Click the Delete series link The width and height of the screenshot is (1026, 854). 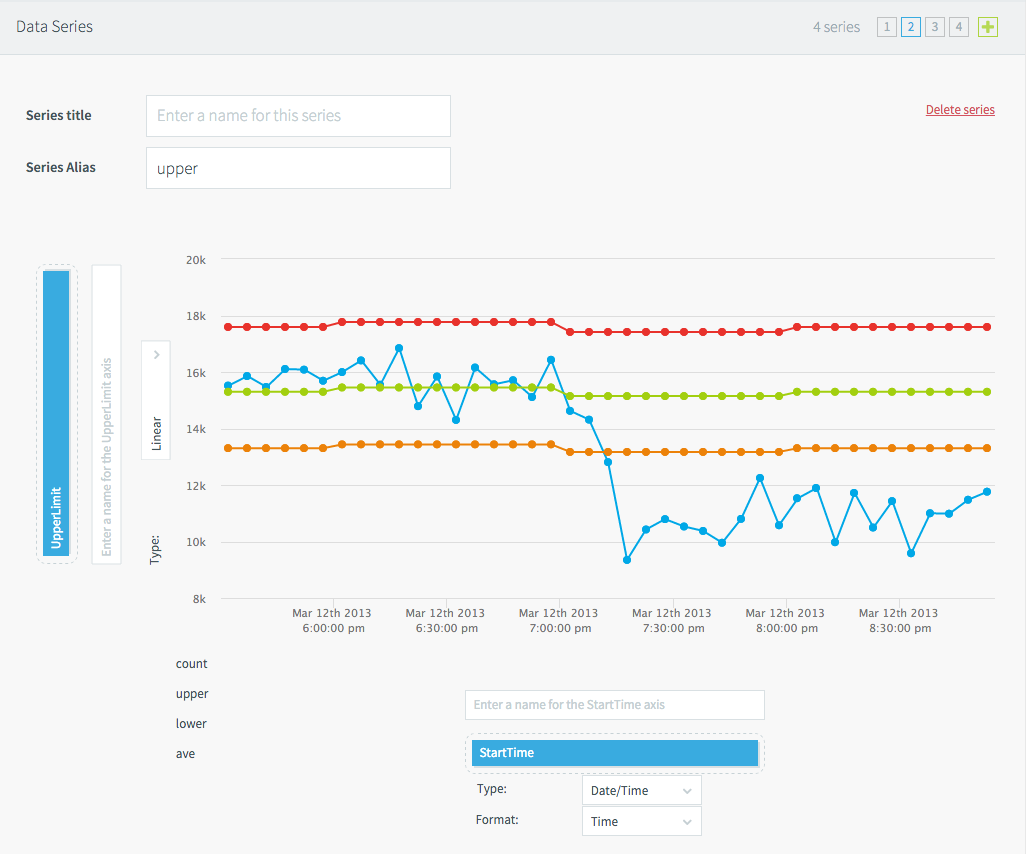[959, 110]
